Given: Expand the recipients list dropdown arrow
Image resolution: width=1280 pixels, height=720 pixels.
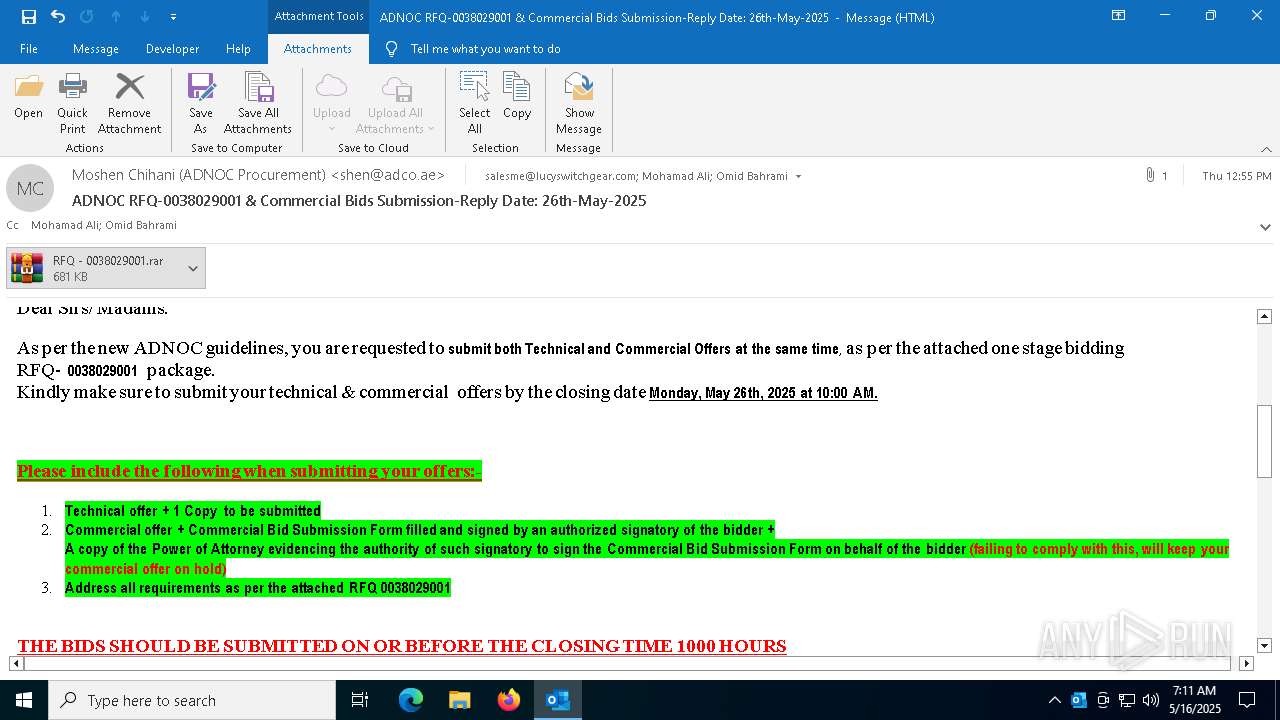Looking at the screenshot, I should pyautogui.click(x=798, y=177).
